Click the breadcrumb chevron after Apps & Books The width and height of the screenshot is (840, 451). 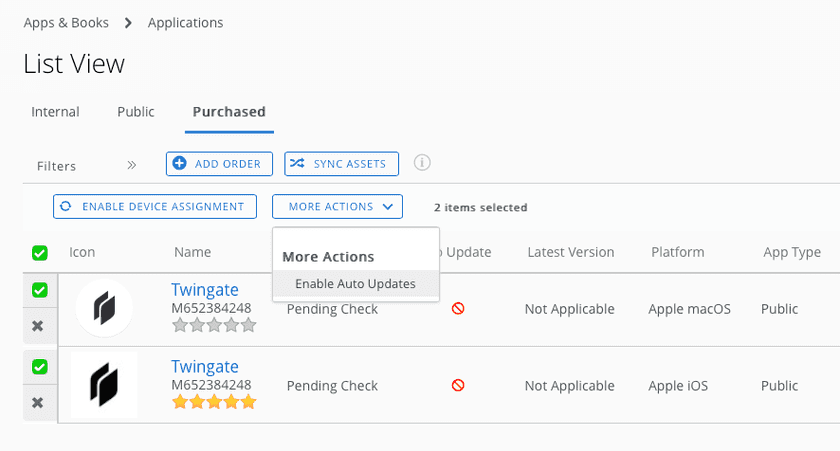tap(129, 23)
